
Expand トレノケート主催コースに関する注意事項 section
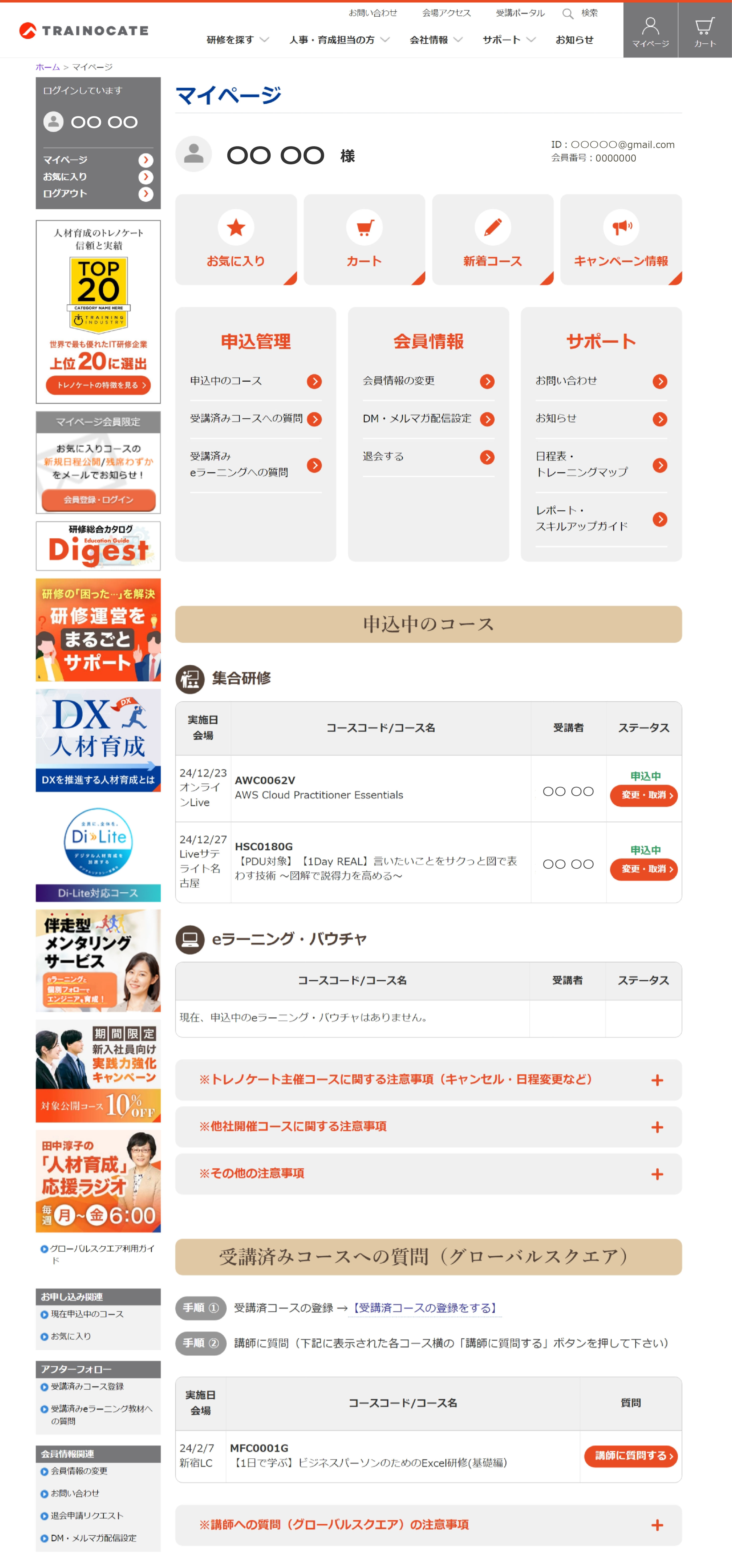[428, 1079]
